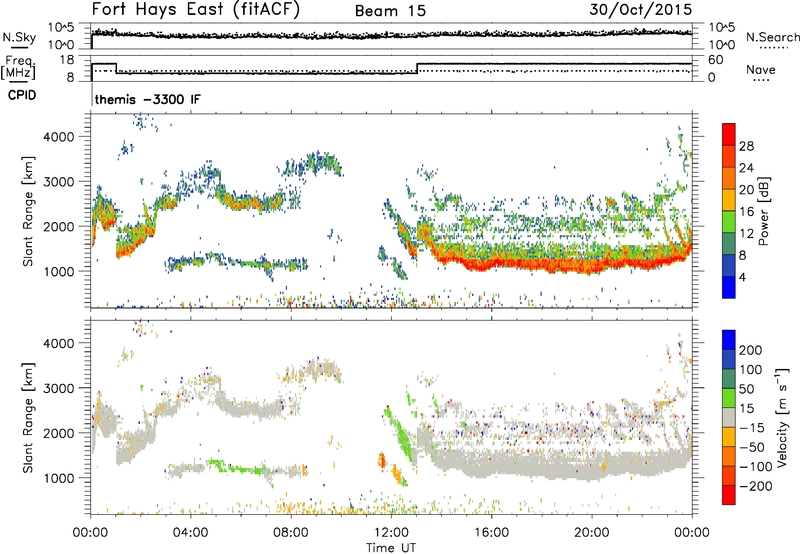Click the 'Beam 15' label
This screenshot has height=554, width=800.
pyautogui.click(x=390, y=11)
